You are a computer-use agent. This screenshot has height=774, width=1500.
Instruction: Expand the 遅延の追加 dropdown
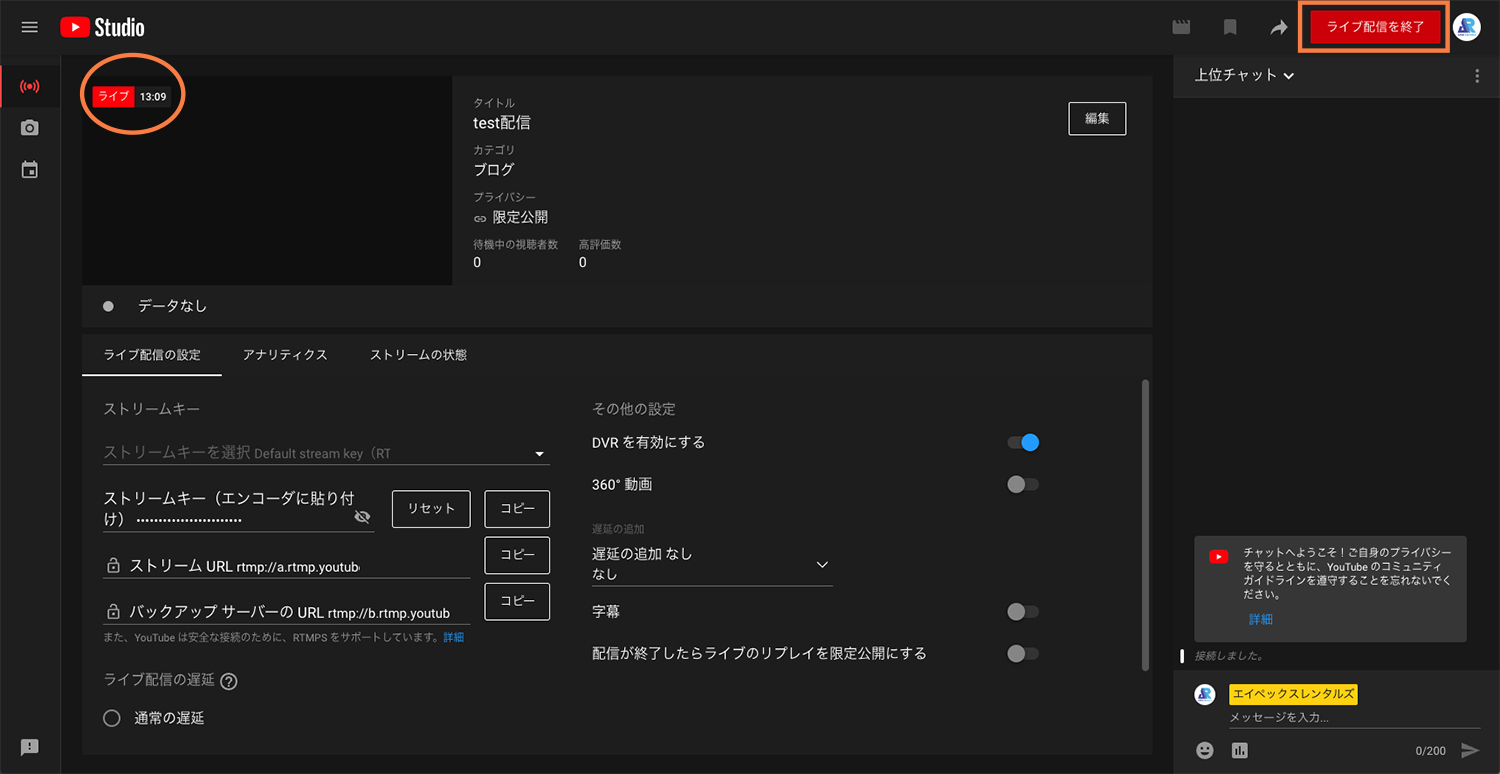[821, 564]
